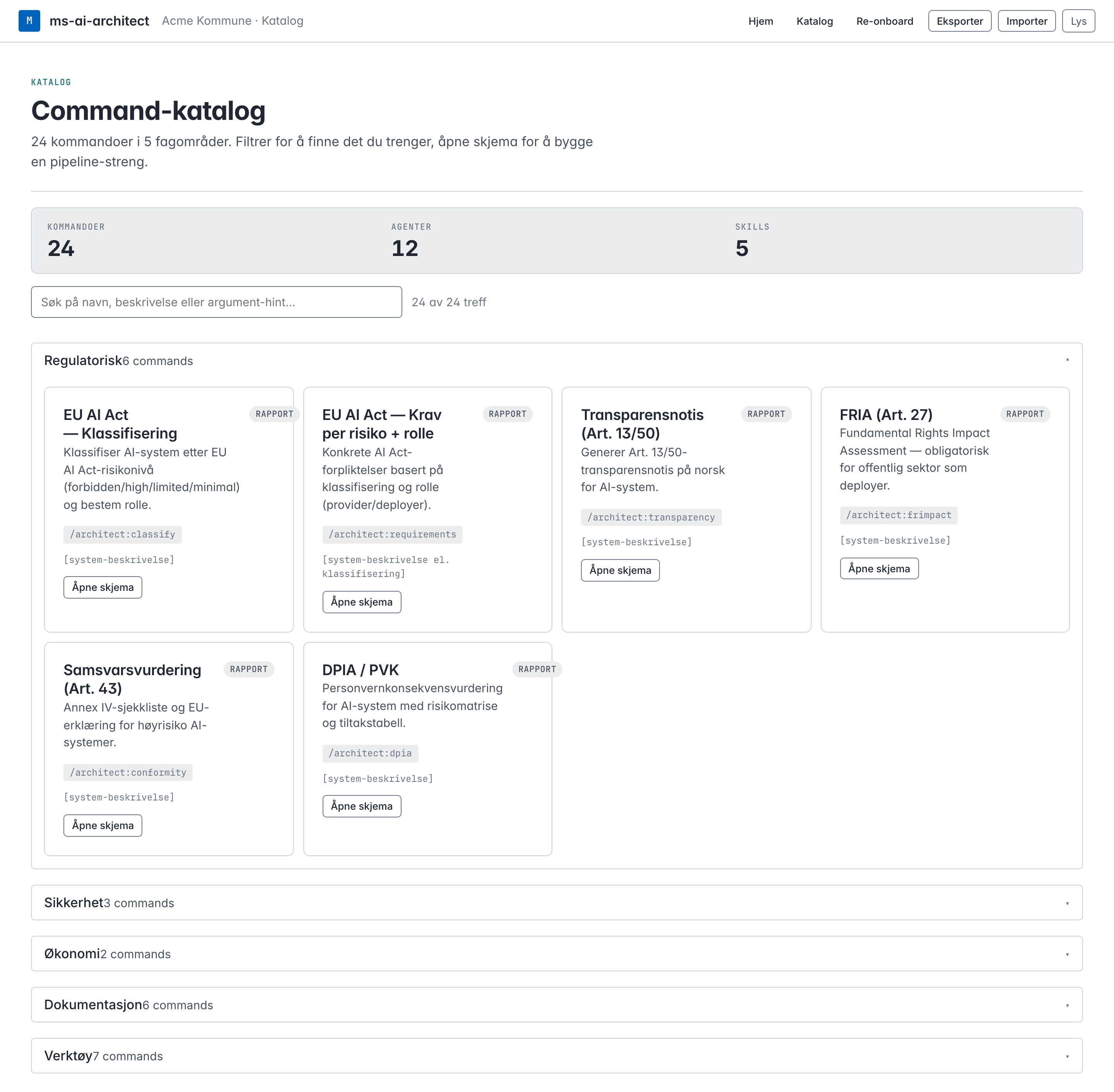Focus the command search field
The height and width of the screenshot is (1092, 1114).
click(x=216, y=302)
